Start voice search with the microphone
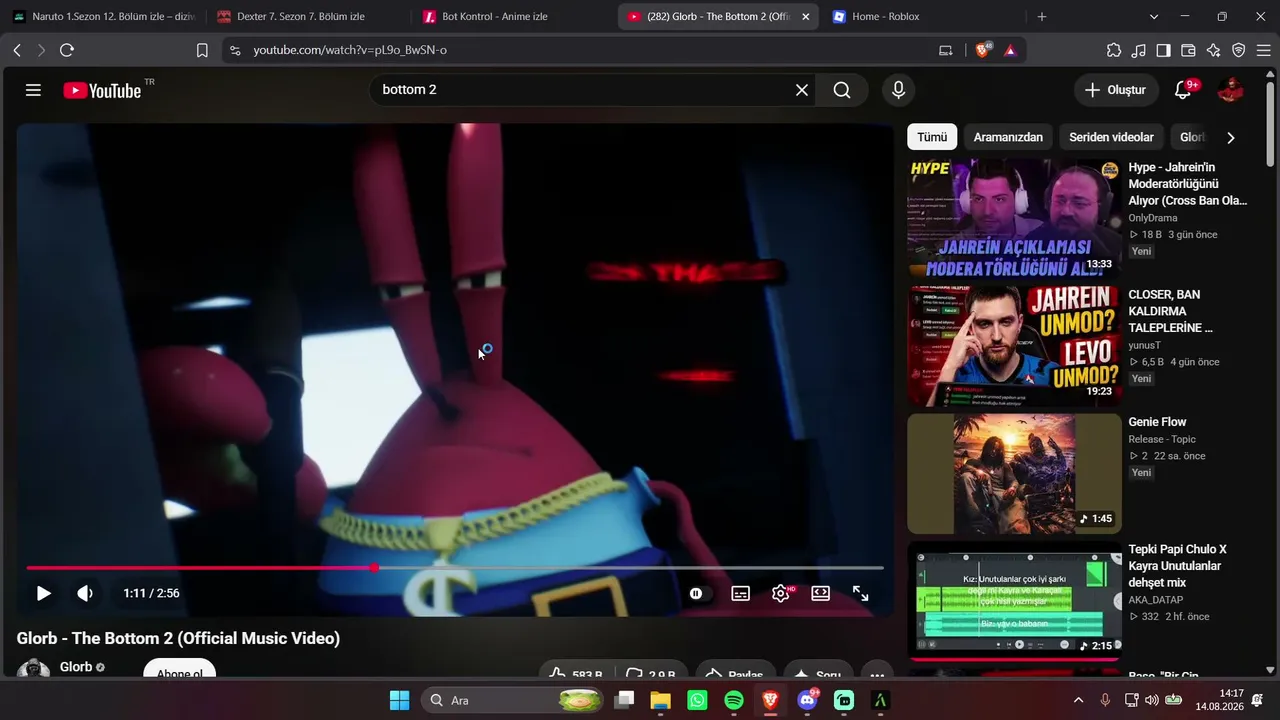The width and height of the screenshot is (1280, 720). pos(898,90)
